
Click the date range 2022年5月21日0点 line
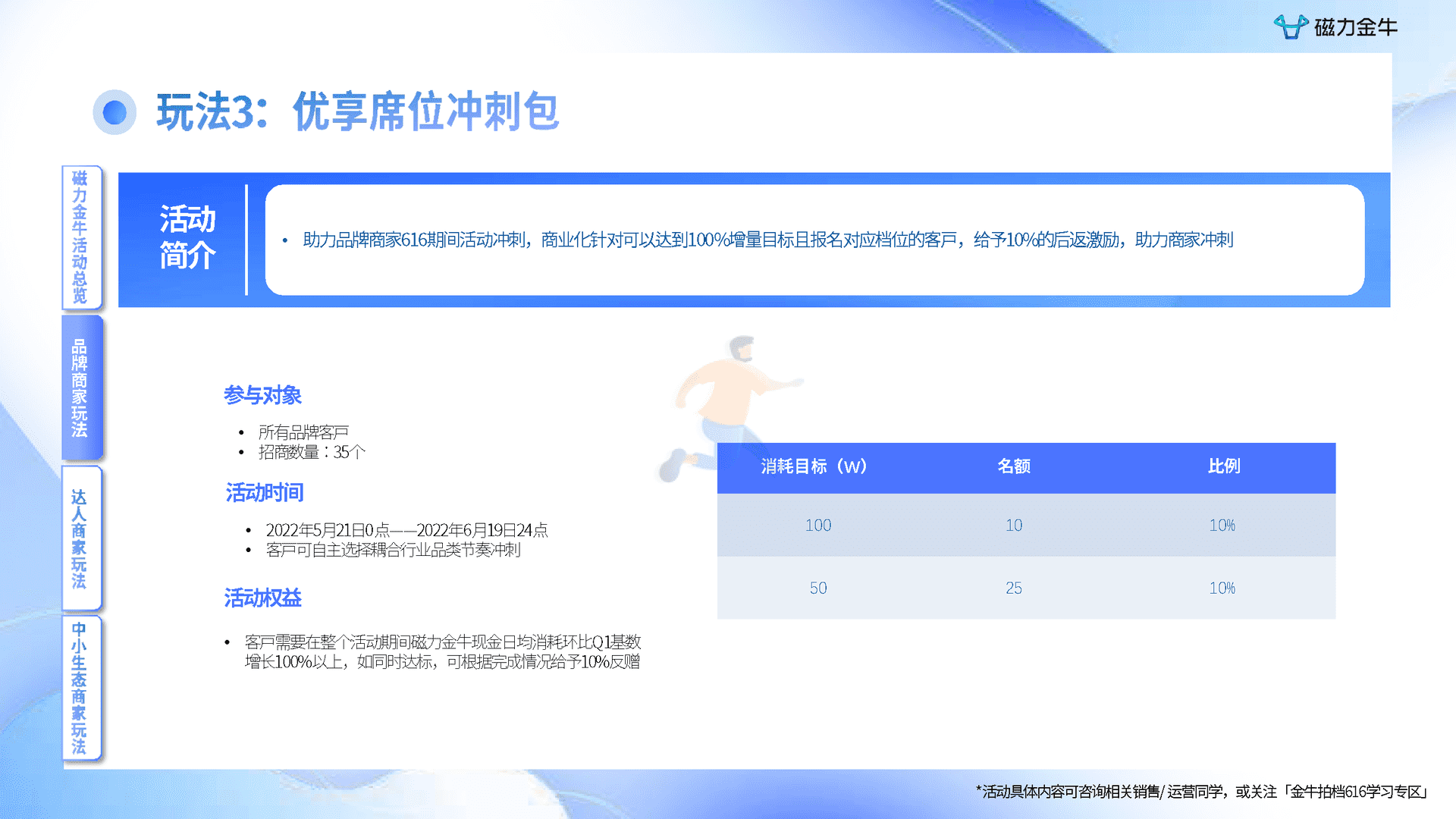click(x=406, y=530)
